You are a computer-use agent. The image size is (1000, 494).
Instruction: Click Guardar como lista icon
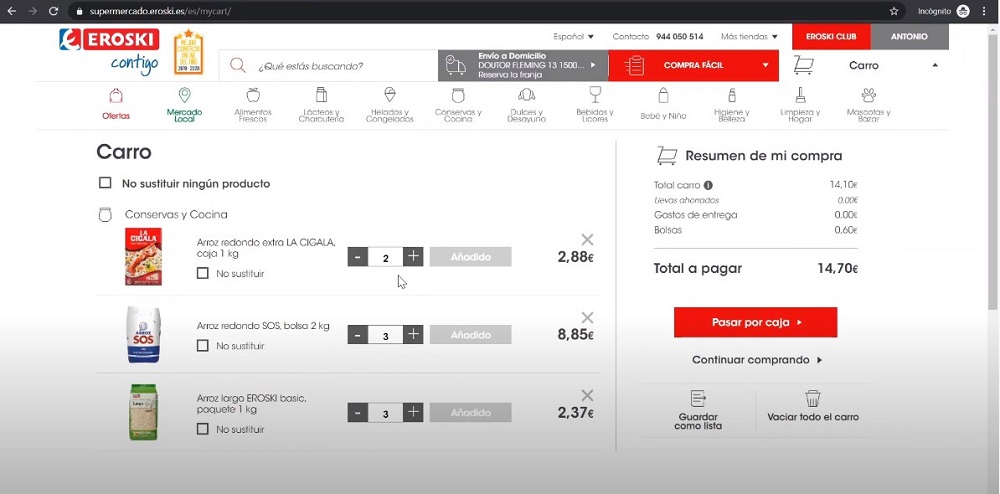(x=698, y=399)
